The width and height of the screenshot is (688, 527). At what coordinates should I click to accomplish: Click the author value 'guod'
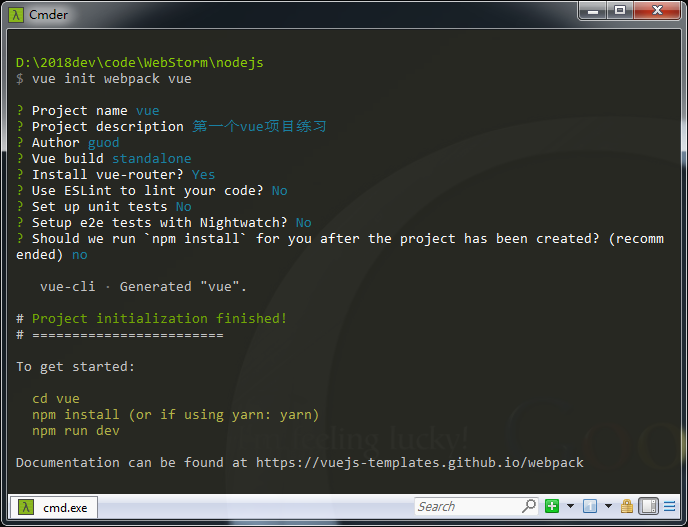click(x=104, y=143)
